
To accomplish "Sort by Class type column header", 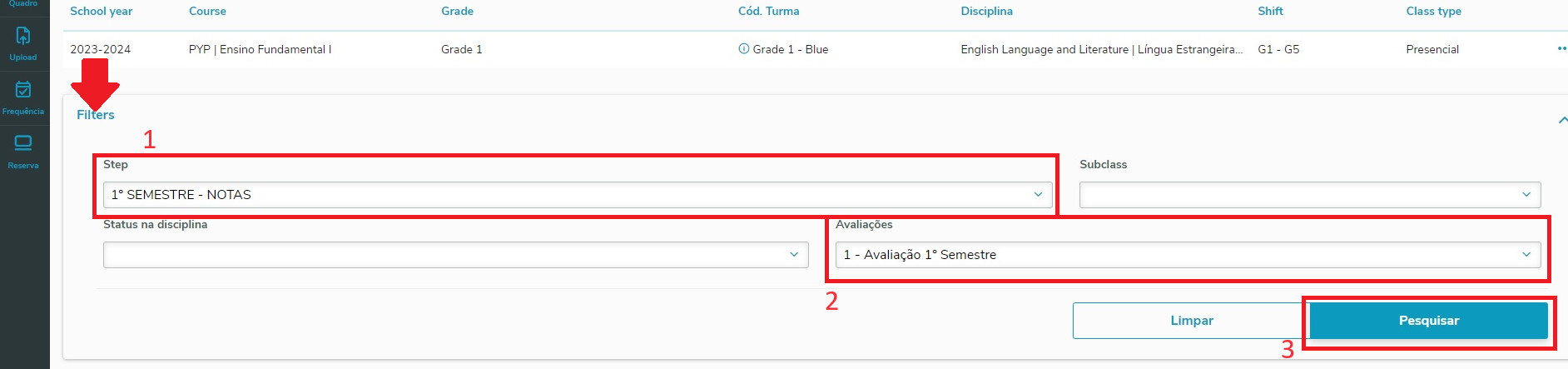I will tap(1433, 12).
